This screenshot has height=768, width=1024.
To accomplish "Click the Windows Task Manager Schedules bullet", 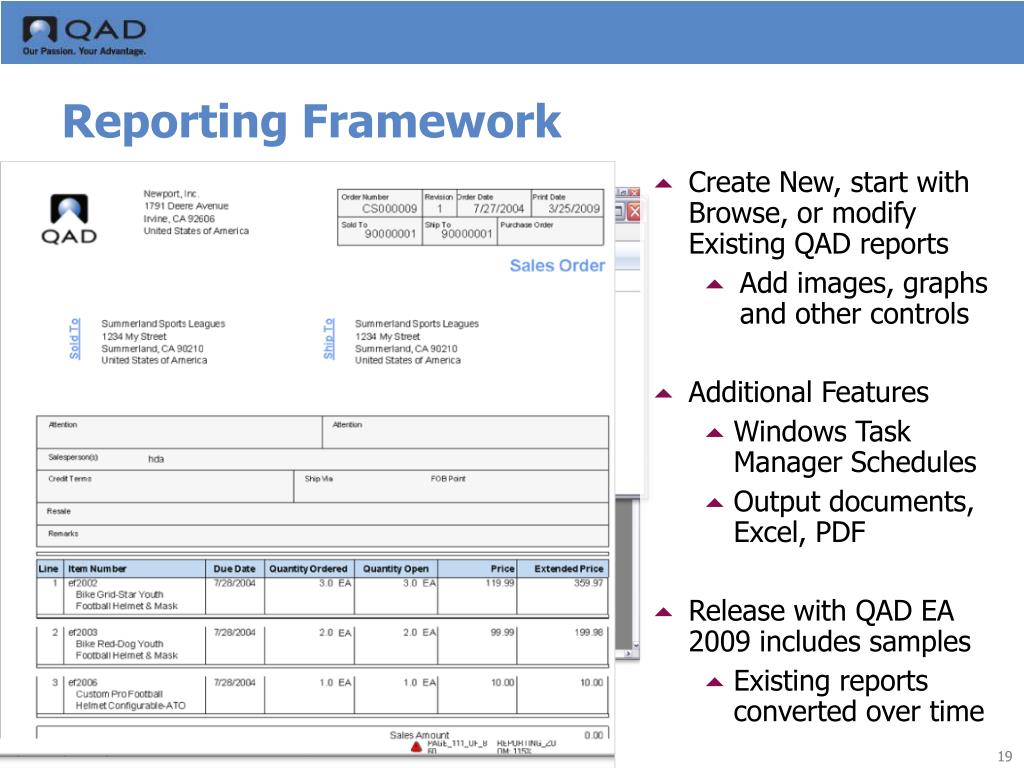I will pyautogui.click(x=855, y=447).
